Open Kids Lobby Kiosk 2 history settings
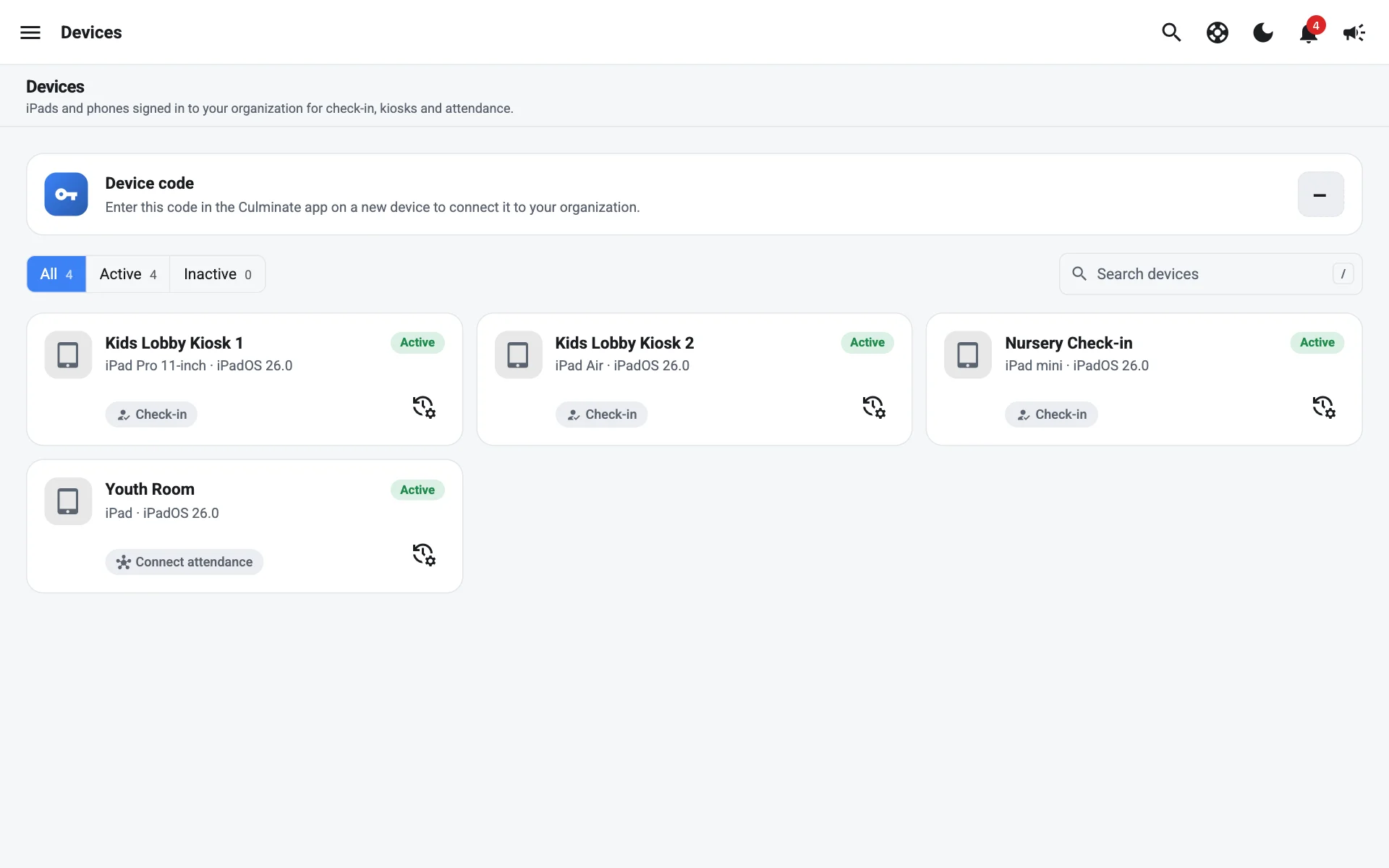 pyautogui.click(x=874, y=407)
